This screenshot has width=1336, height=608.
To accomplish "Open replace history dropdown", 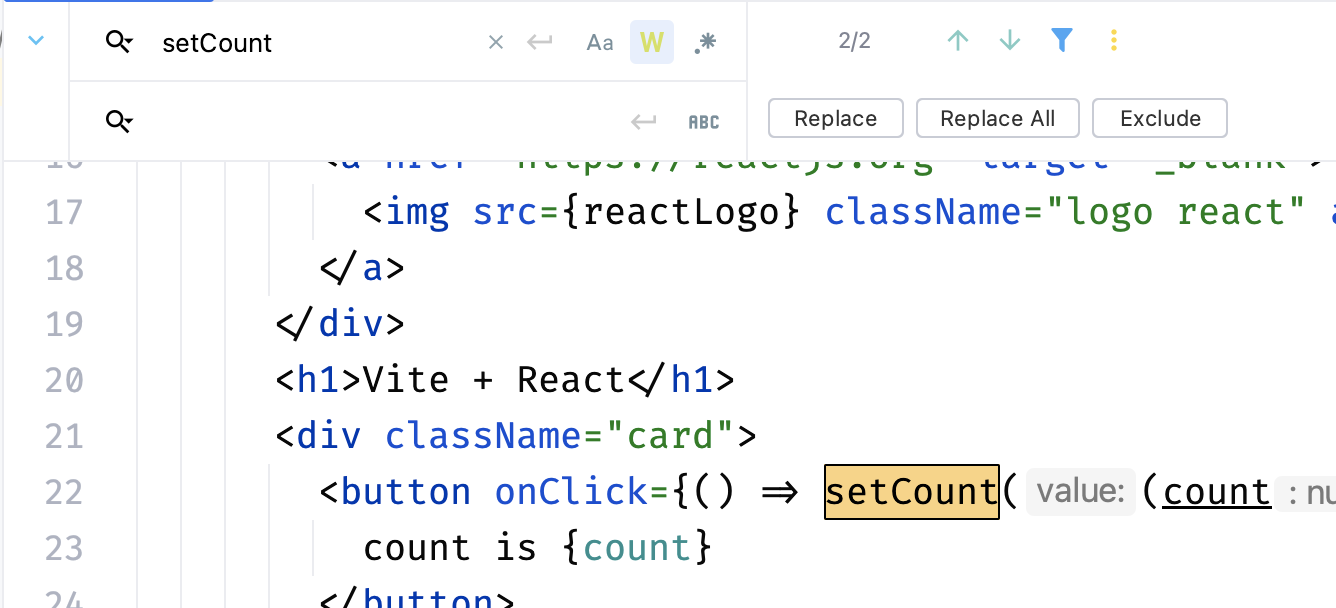I will 119,122.
